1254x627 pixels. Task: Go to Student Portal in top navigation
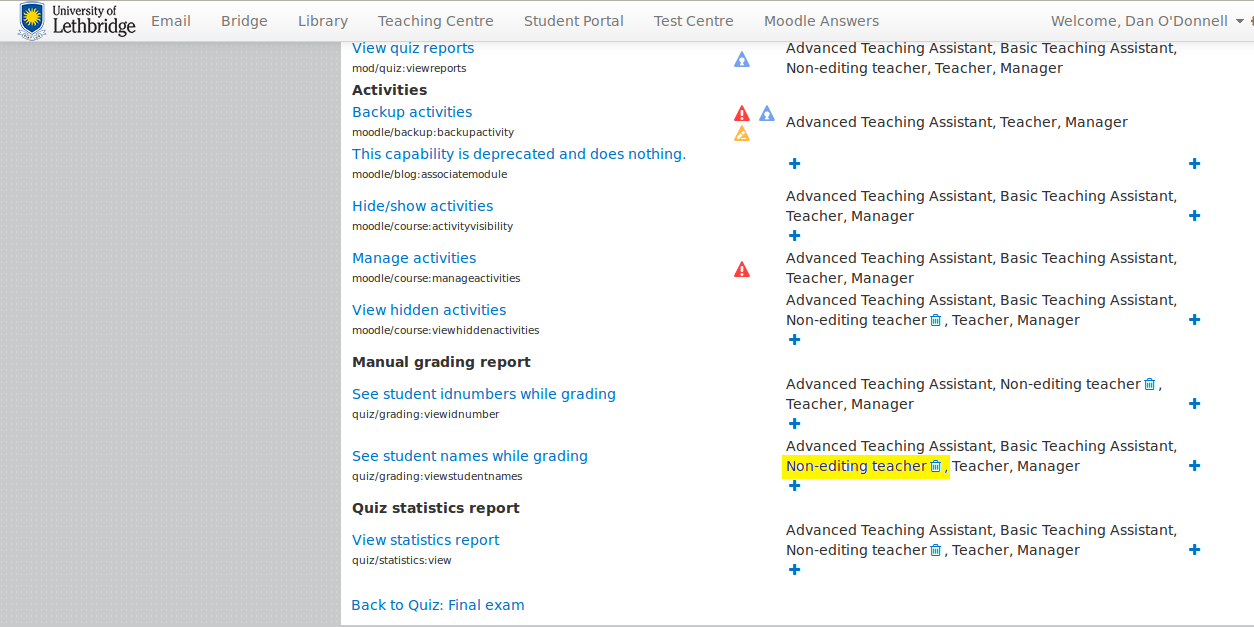click(x=574, y=21)
